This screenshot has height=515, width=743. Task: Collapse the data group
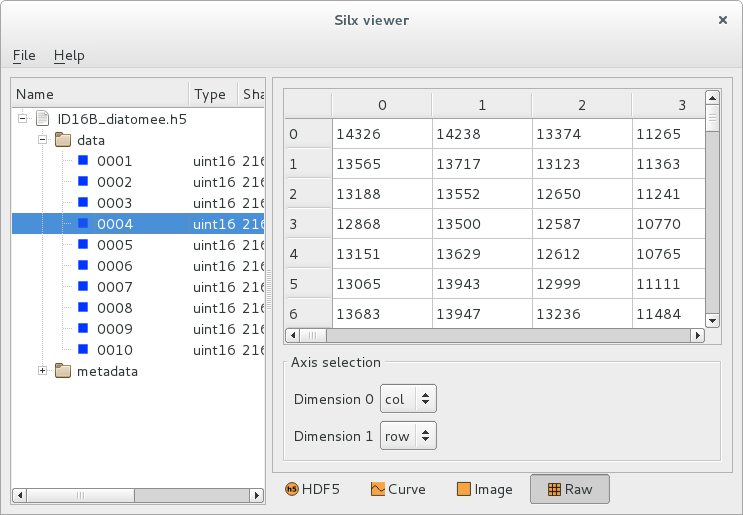[x=42, y=140]
